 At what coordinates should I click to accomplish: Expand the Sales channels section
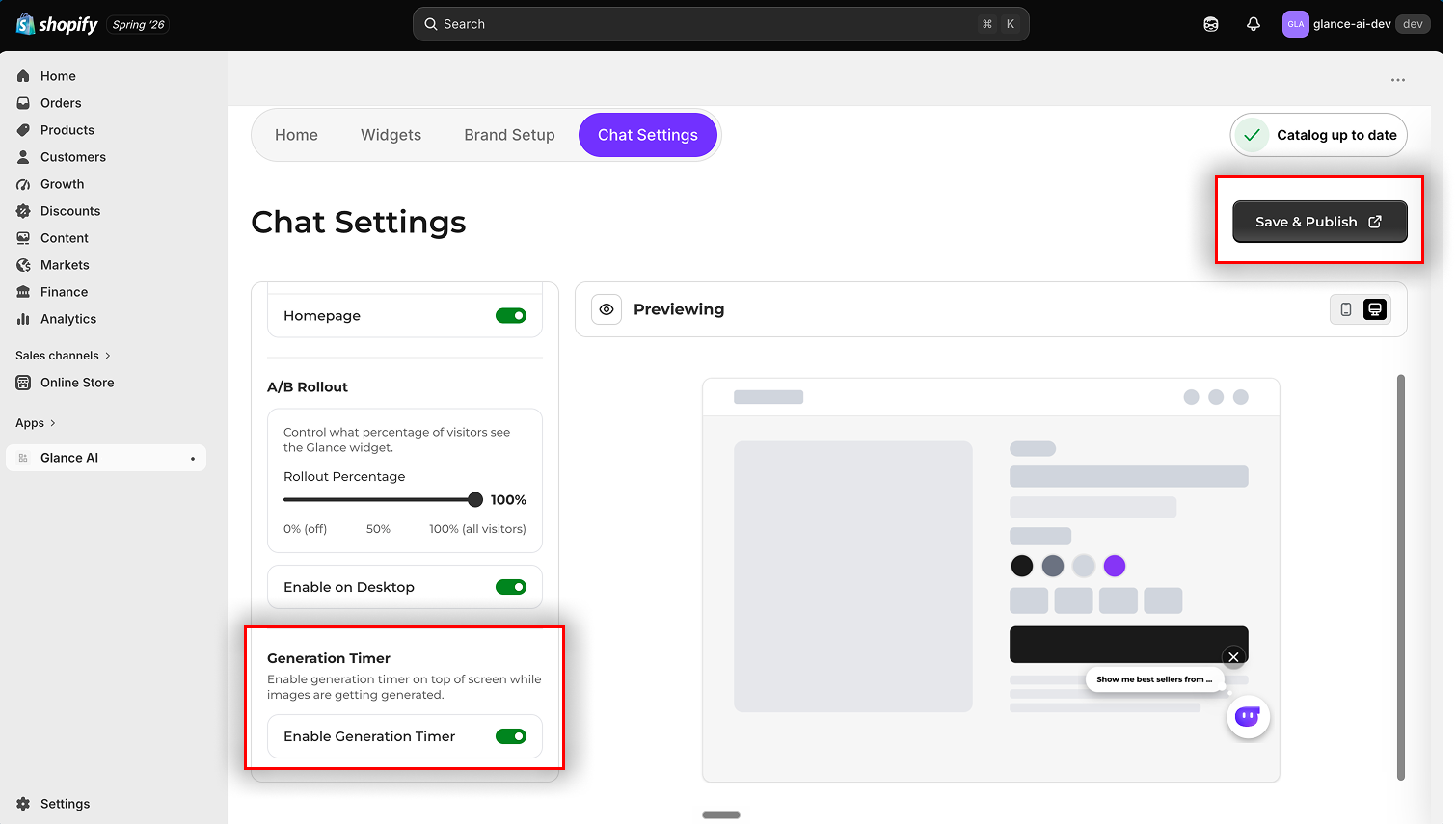63,356
